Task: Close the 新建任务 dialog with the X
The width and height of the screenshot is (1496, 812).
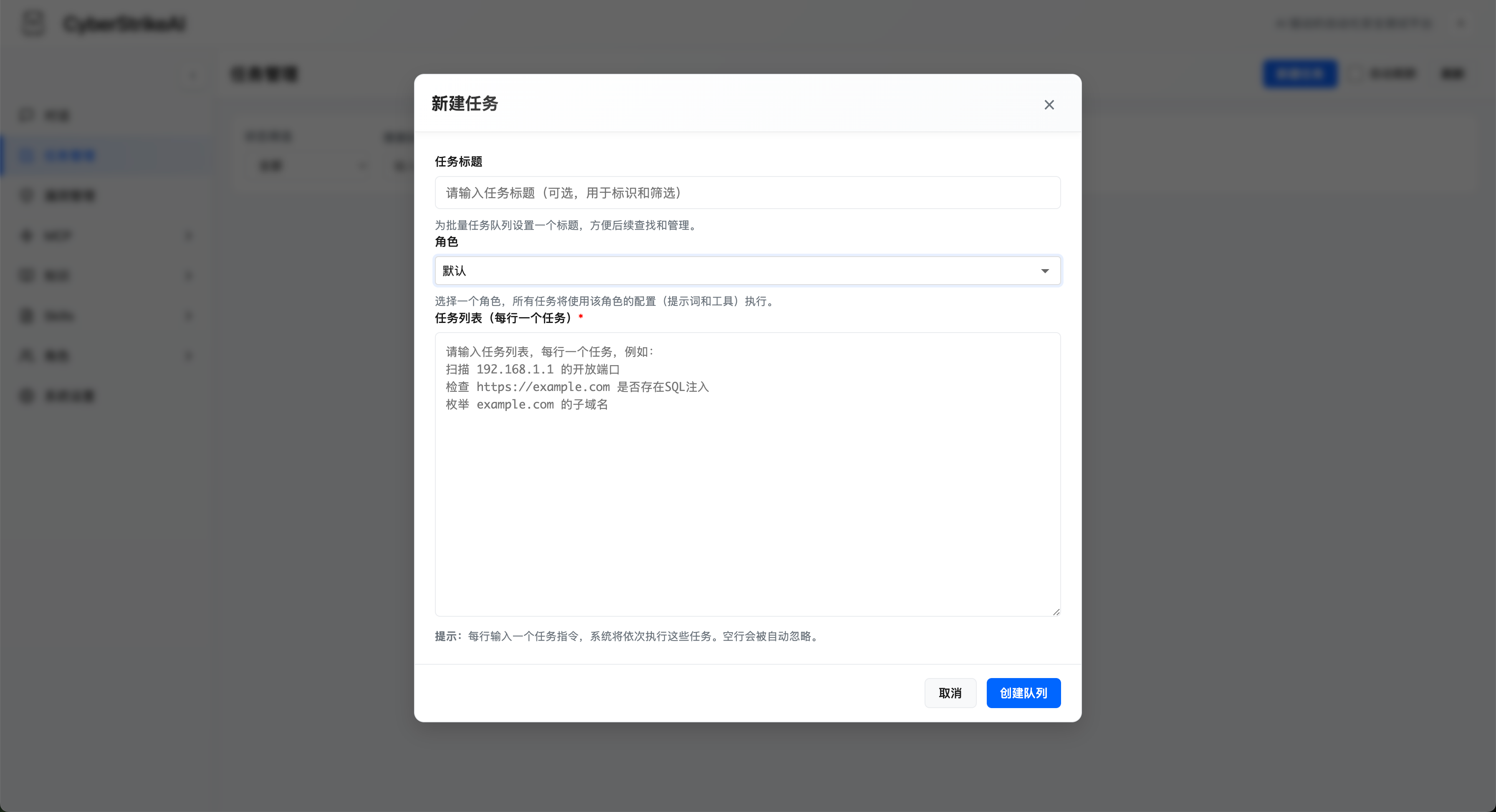Action: click(x=1049, y=104)
